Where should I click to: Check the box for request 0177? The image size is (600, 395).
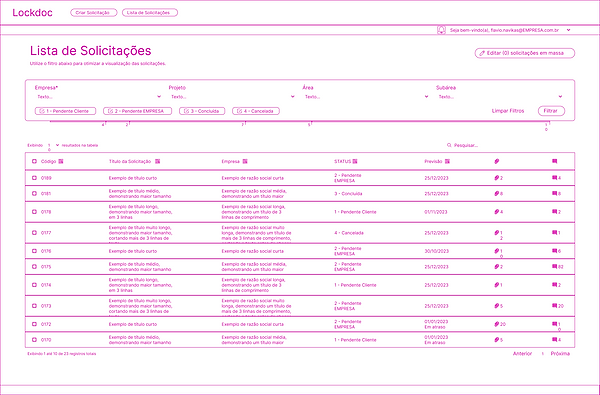pyautogui.click(x=34, y=233)
